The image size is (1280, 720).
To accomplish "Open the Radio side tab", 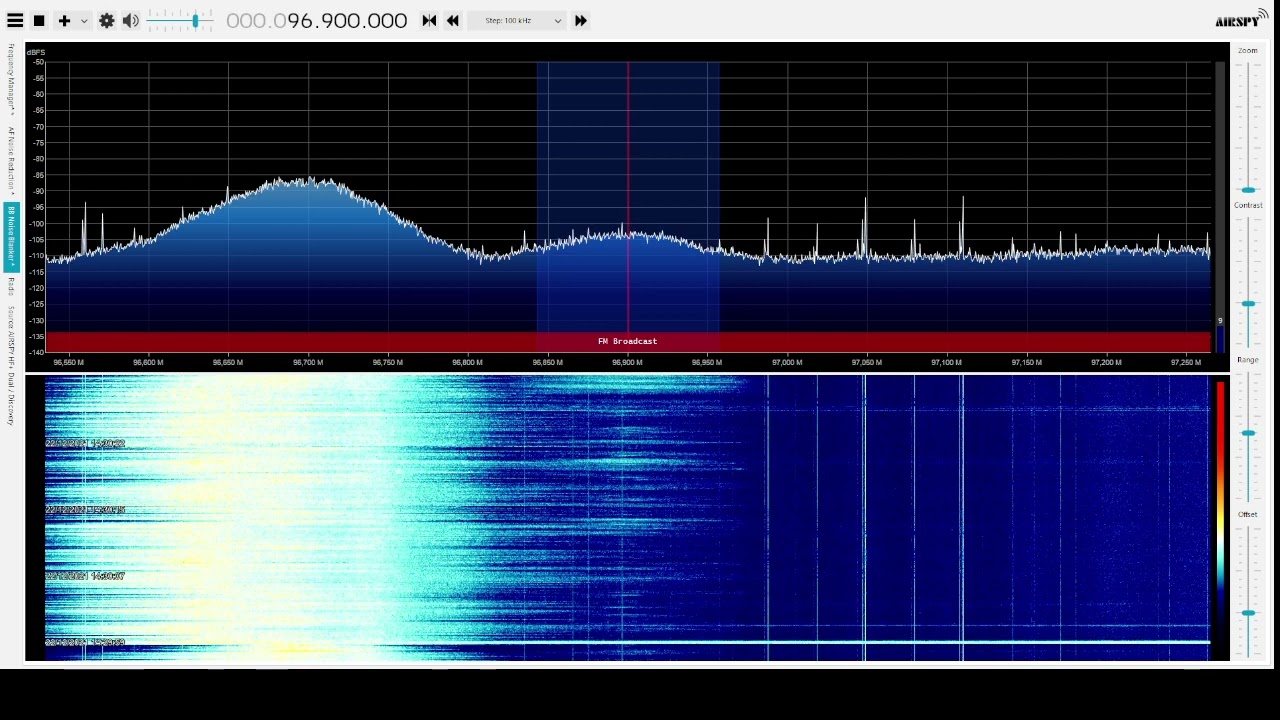I will (12, 286).
